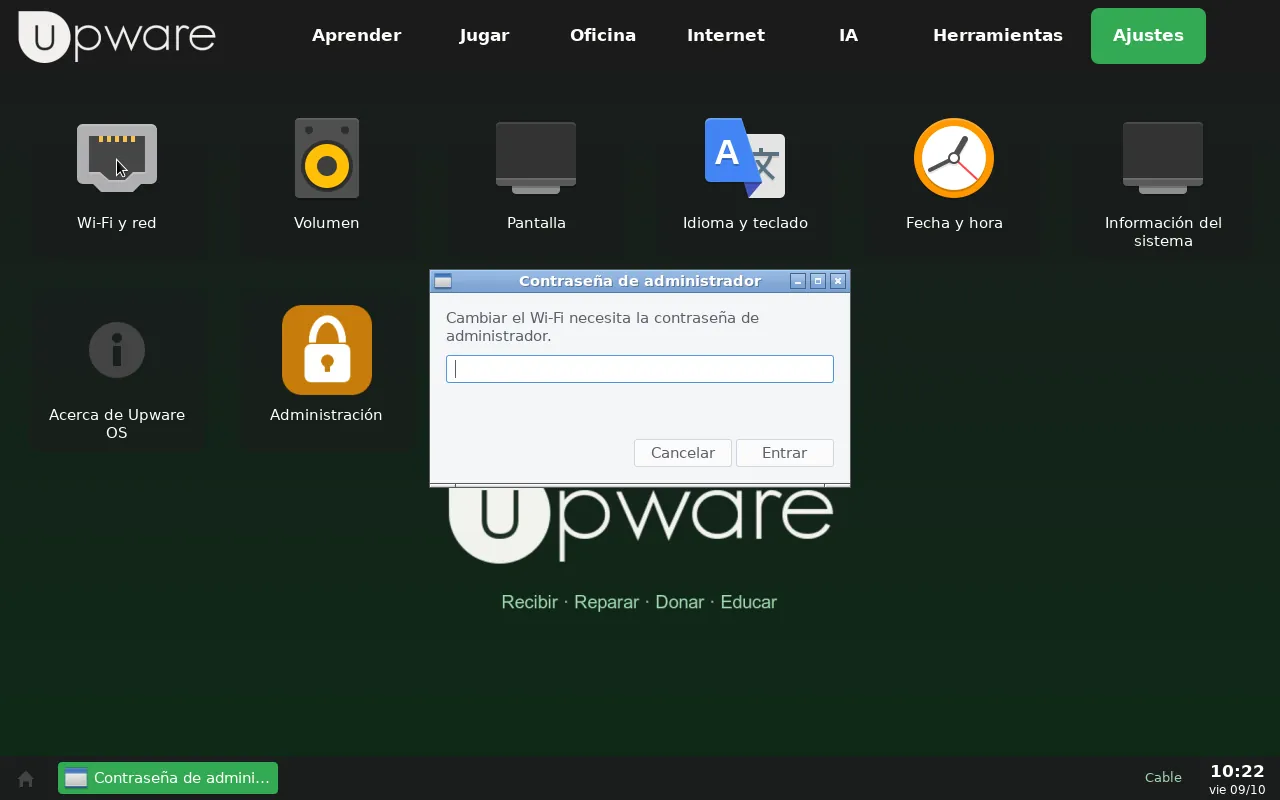This screenshot has height=800, width=1280.
Task: Open Administración padlock icon
Action: (327, 350)
